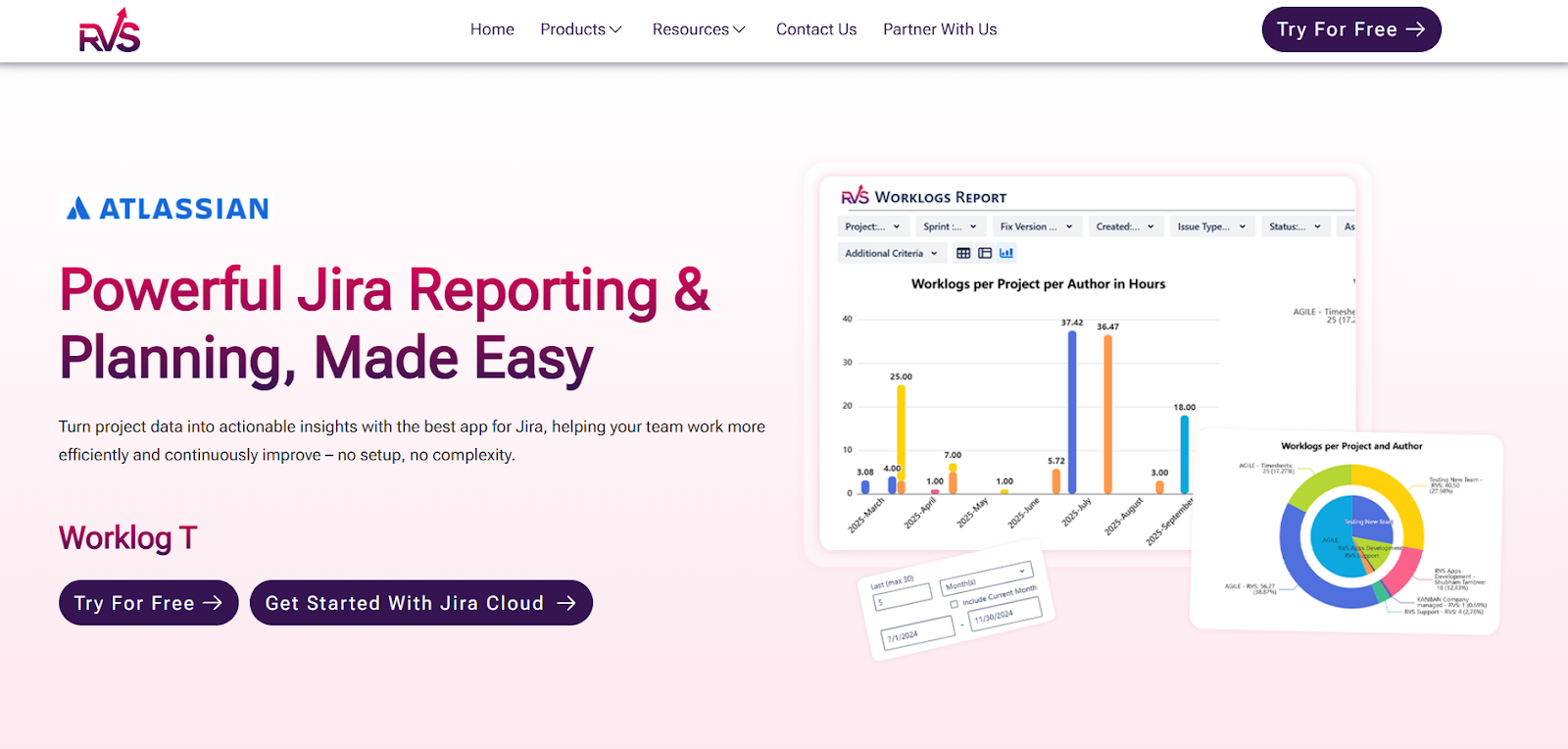This screenshot has height=749, width=1568.
Task: Click the Atlassian logo
Action: (x=167, y=208)
